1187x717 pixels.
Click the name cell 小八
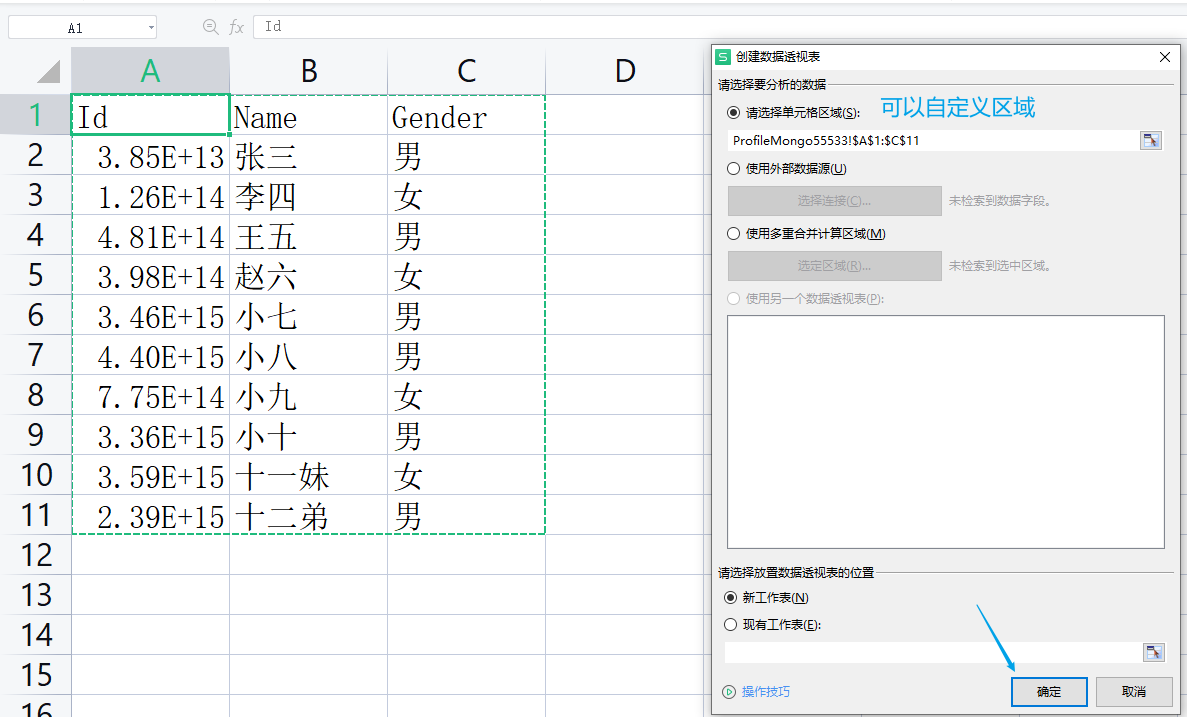308,355
